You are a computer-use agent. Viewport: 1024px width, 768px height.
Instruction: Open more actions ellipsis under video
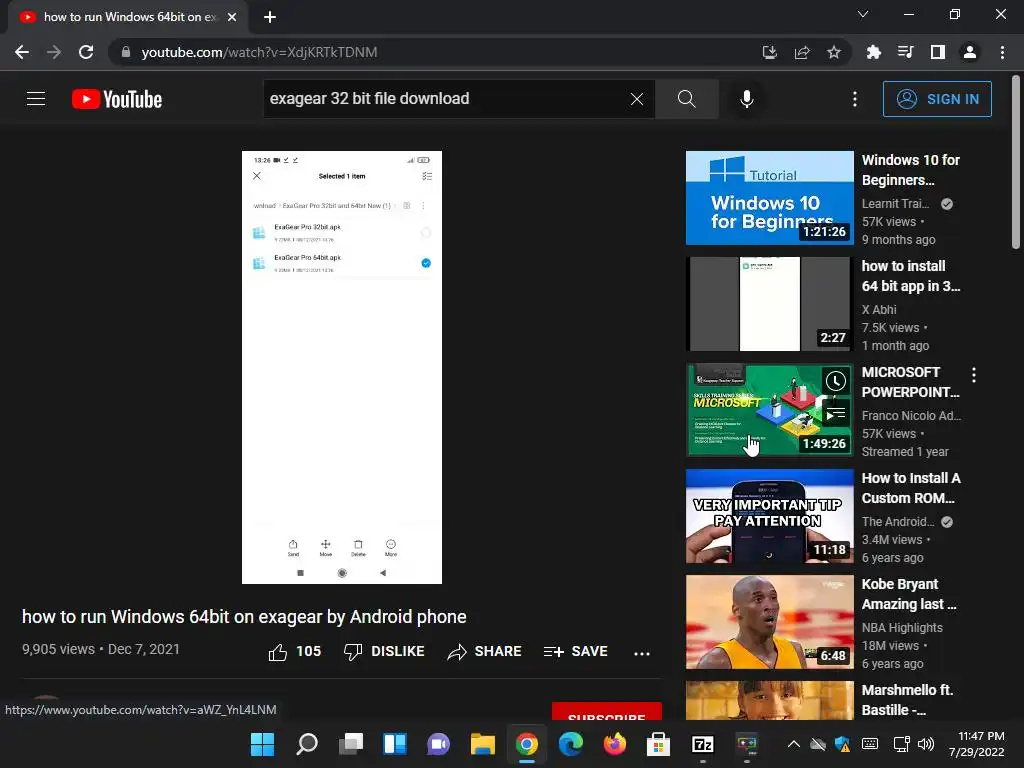[642, 652]
